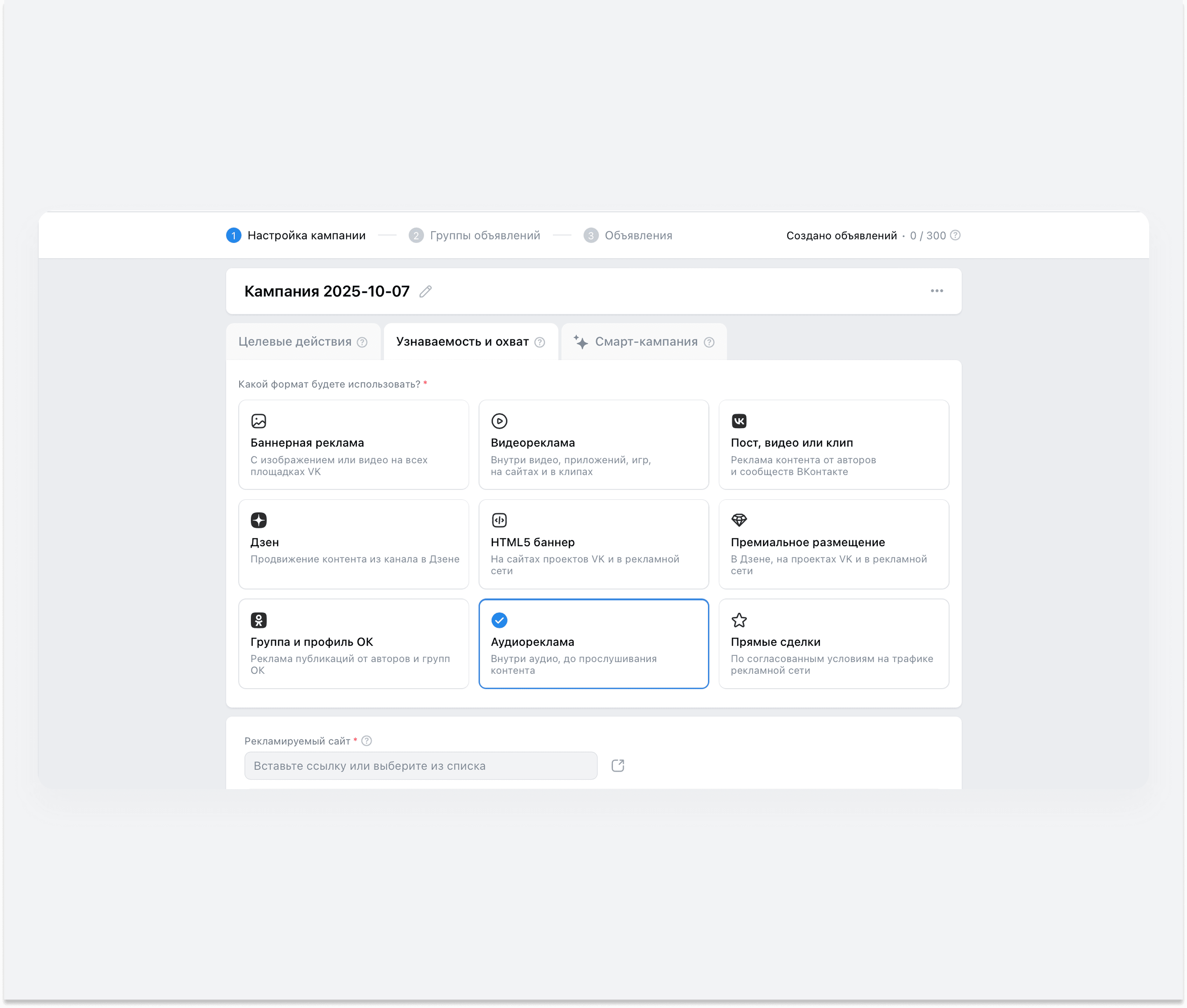Open the three-dots campaign options menu
This screenshot has height=1008, width=1187.
tap(936, 291)
